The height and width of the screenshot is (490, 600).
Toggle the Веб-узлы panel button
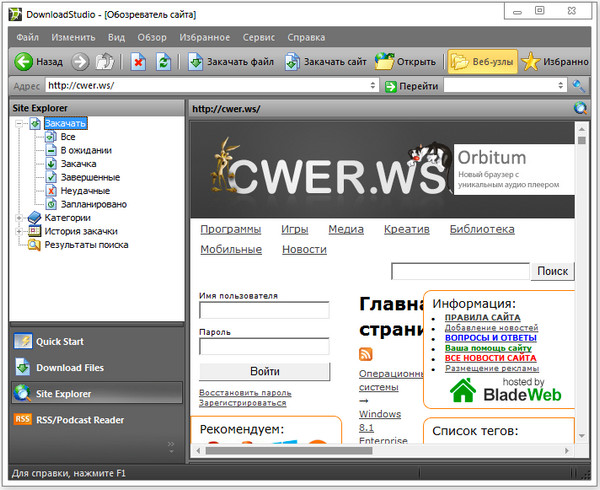tap(480, 61)
